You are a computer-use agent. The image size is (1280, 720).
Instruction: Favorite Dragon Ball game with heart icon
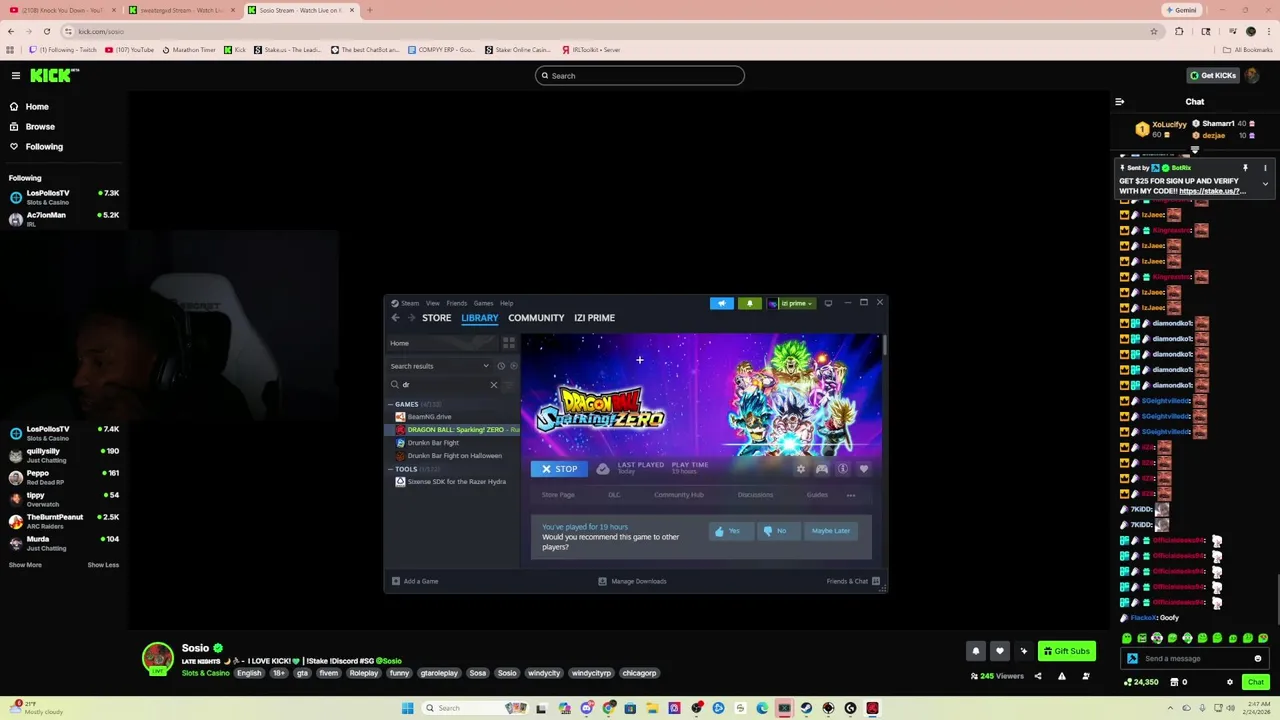(864, 469)
